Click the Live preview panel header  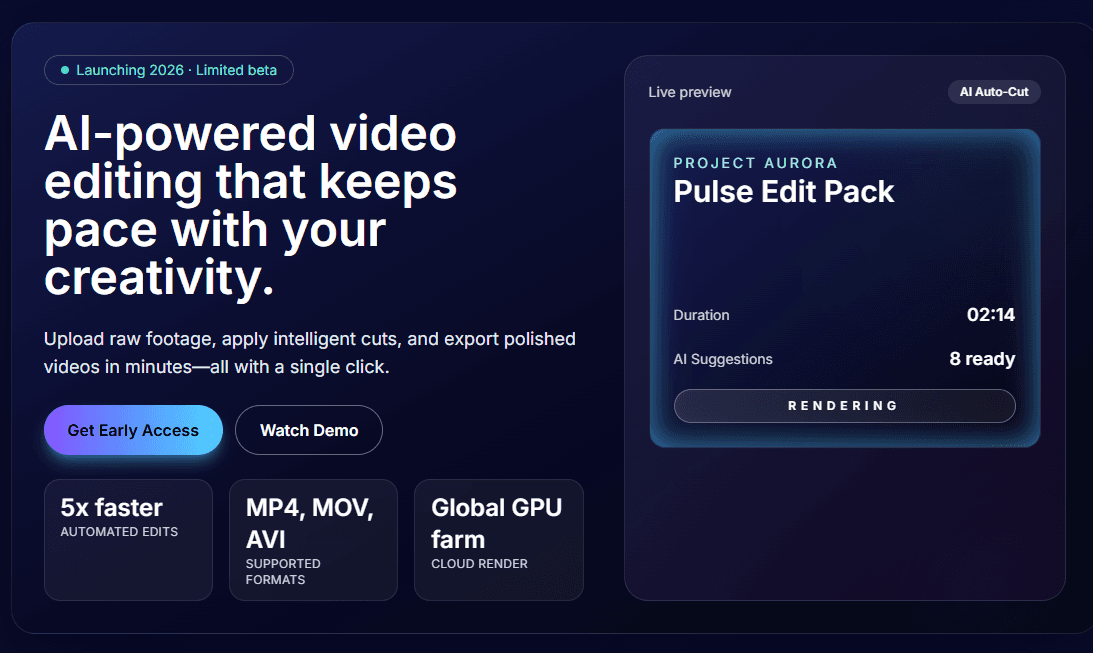tap(690, 91)
